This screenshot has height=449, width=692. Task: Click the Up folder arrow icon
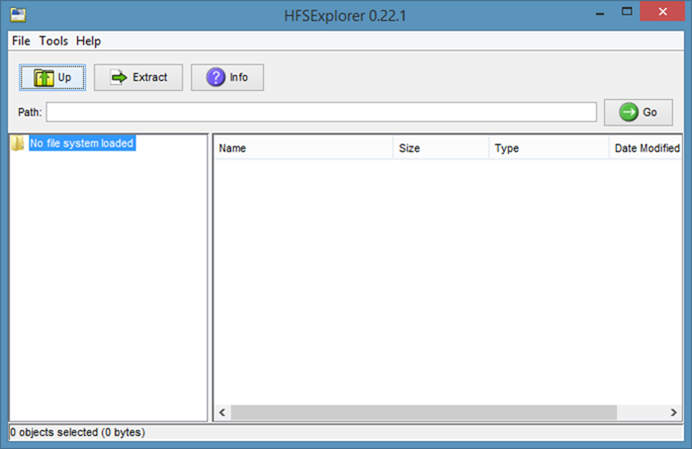44,78
